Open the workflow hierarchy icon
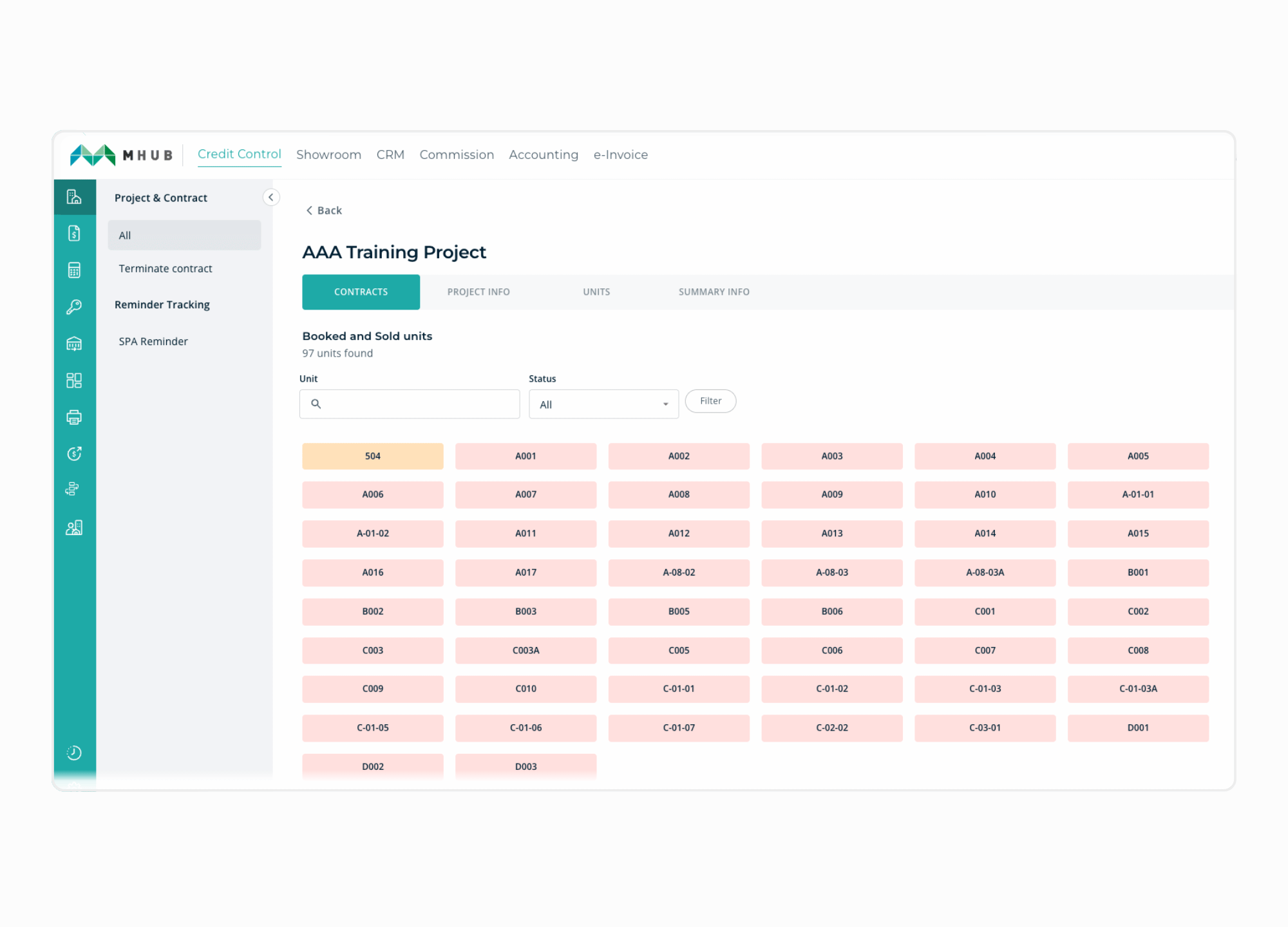Image resolution: width=1288 pixels, height=927 pixels. [x=73, y=489]
